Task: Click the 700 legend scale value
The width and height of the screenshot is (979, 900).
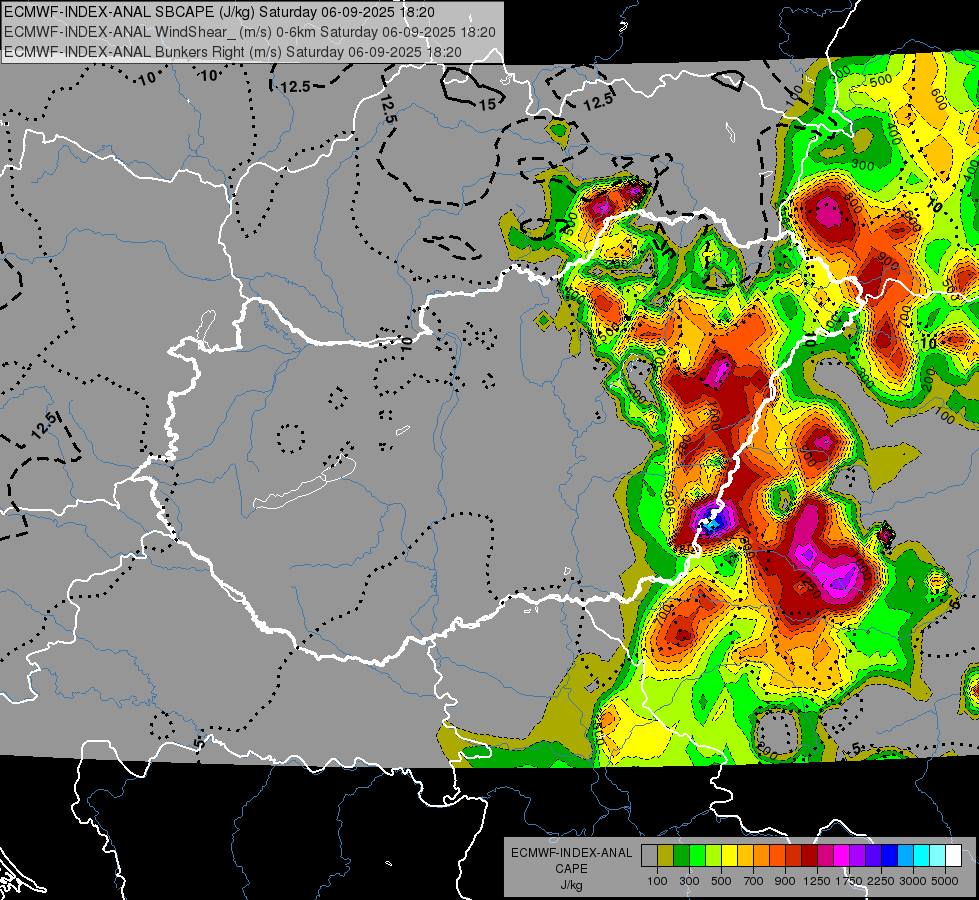Action: pyautogui.click(x=754, y=881)
